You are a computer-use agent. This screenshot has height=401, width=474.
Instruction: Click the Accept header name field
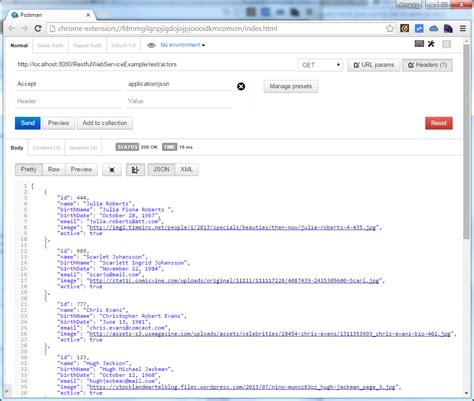point(68,84)
